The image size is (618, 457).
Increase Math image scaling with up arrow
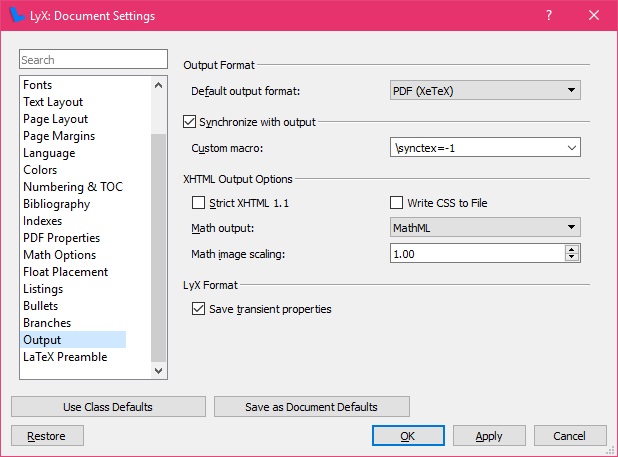coord(571,249)
